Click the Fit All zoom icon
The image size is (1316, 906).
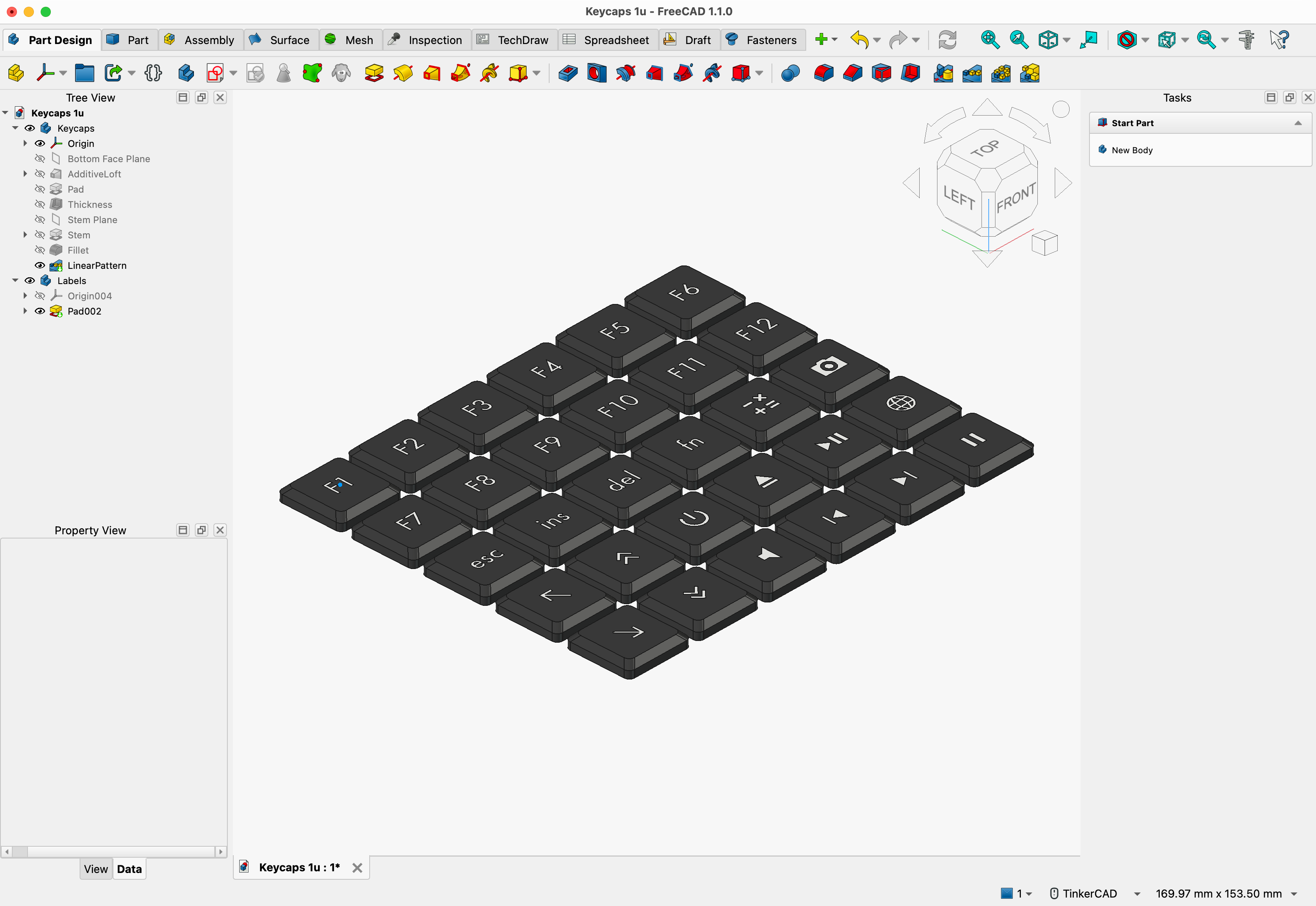tap(990, 40)
